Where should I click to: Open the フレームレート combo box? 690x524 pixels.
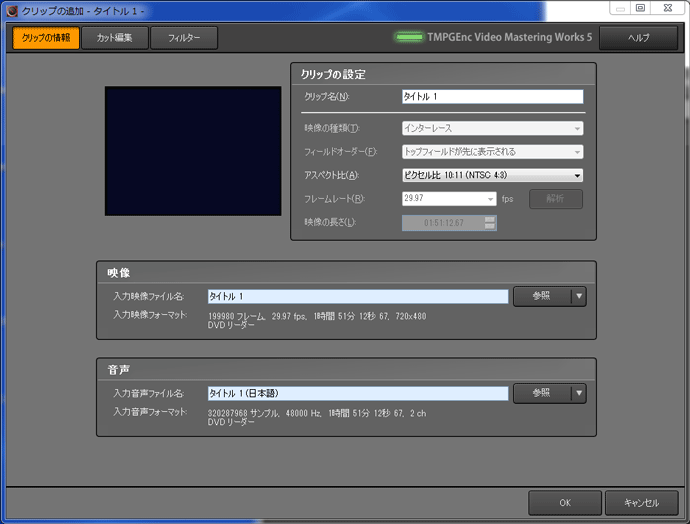448,199
